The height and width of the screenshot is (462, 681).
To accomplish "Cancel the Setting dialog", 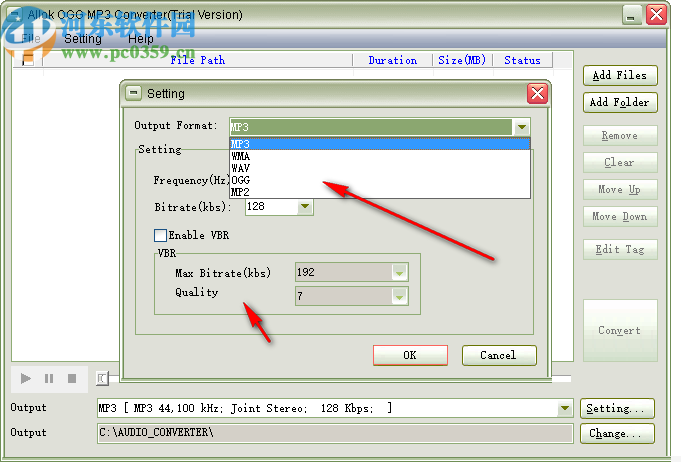I will [499, 355].
